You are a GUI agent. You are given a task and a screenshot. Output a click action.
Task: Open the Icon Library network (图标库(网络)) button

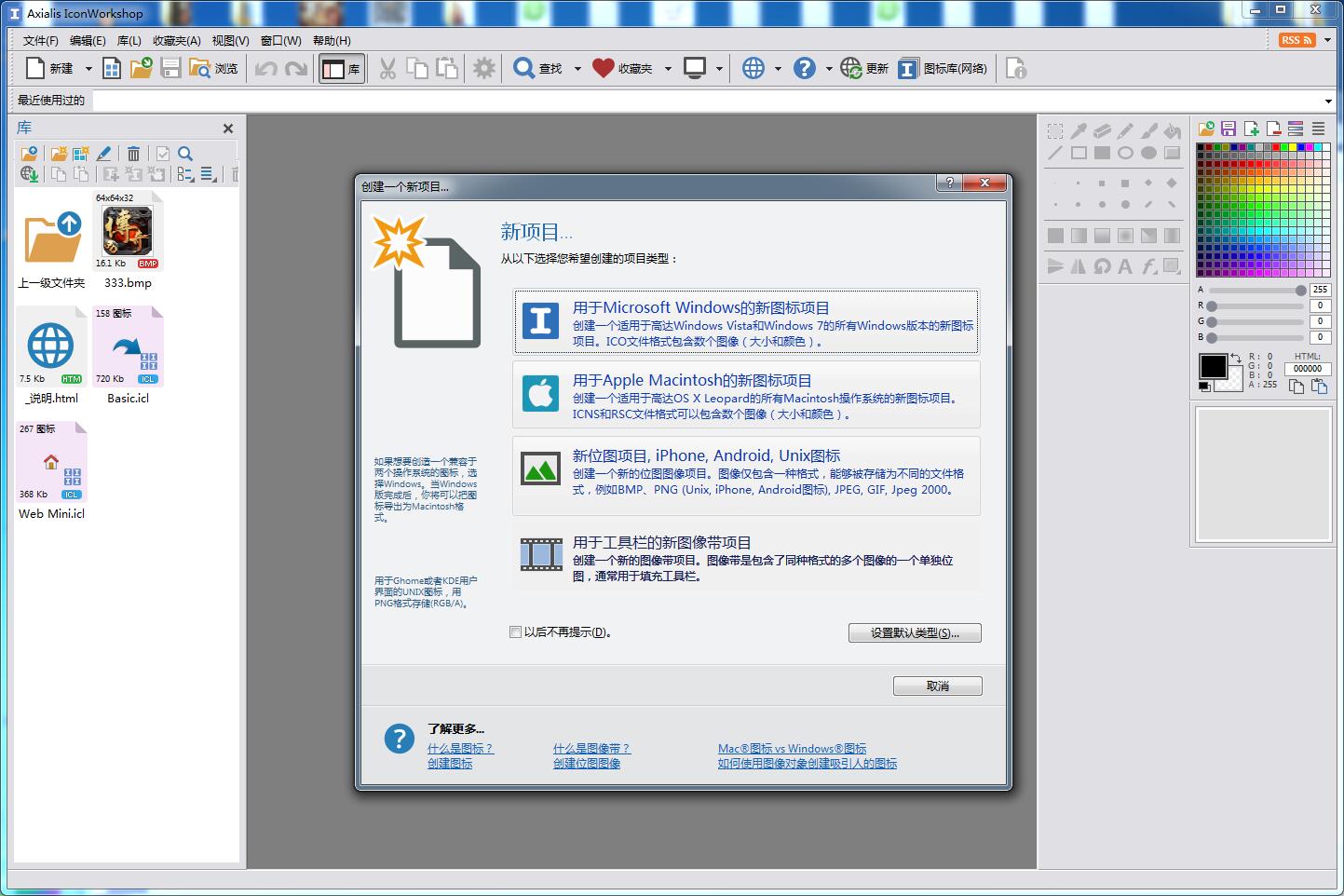click(x=943, y=68)
